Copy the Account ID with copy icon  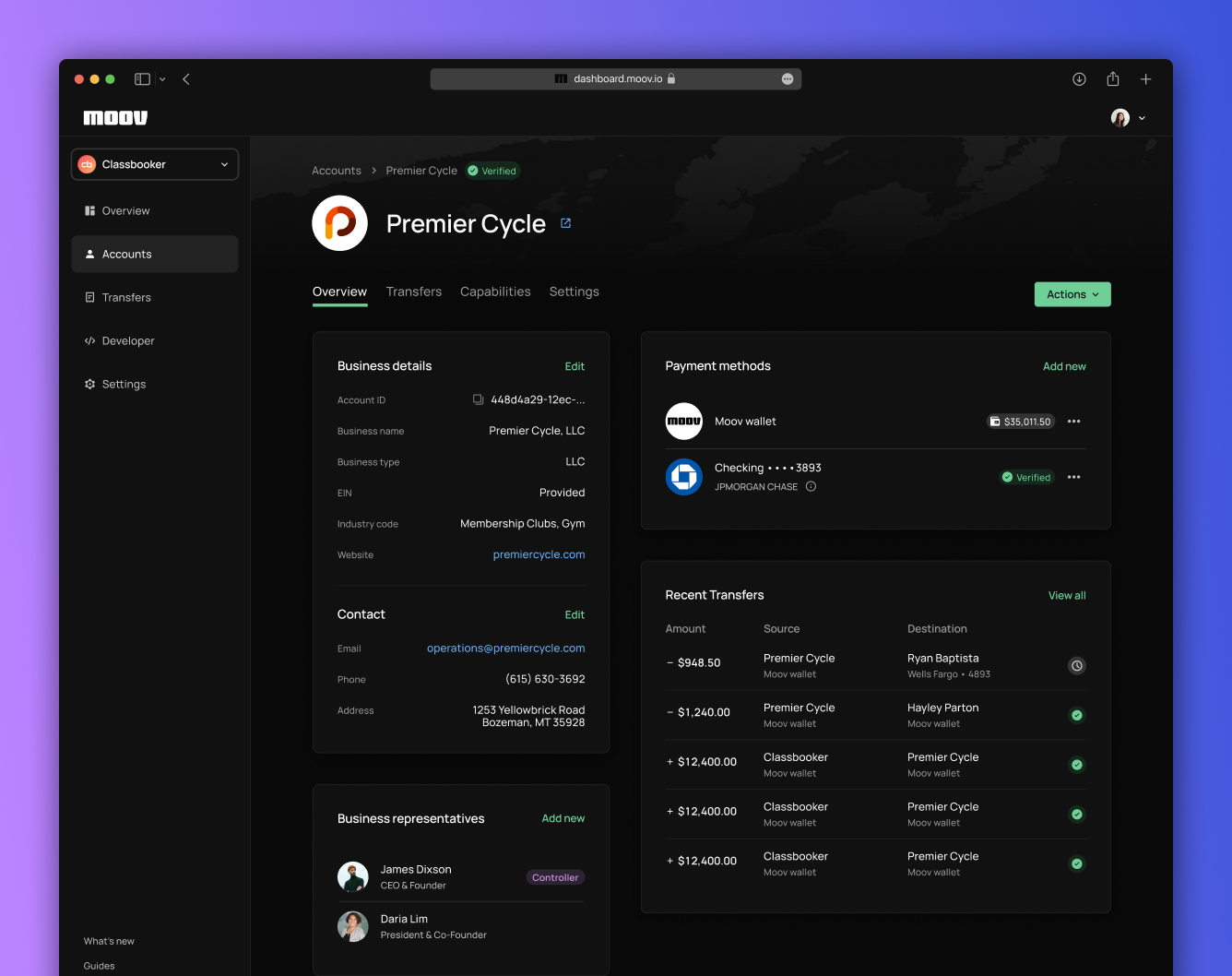[x=478, y=399]
